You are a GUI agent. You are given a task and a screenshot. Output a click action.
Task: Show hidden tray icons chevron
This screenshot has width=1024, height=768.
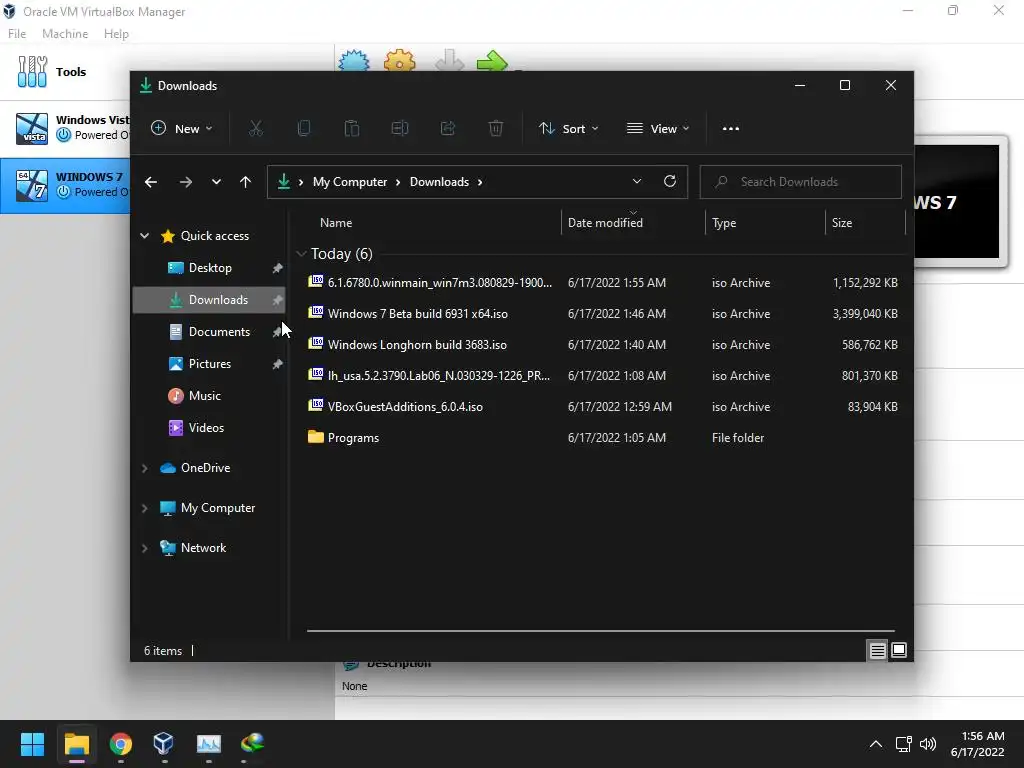[x=876, y=744]
